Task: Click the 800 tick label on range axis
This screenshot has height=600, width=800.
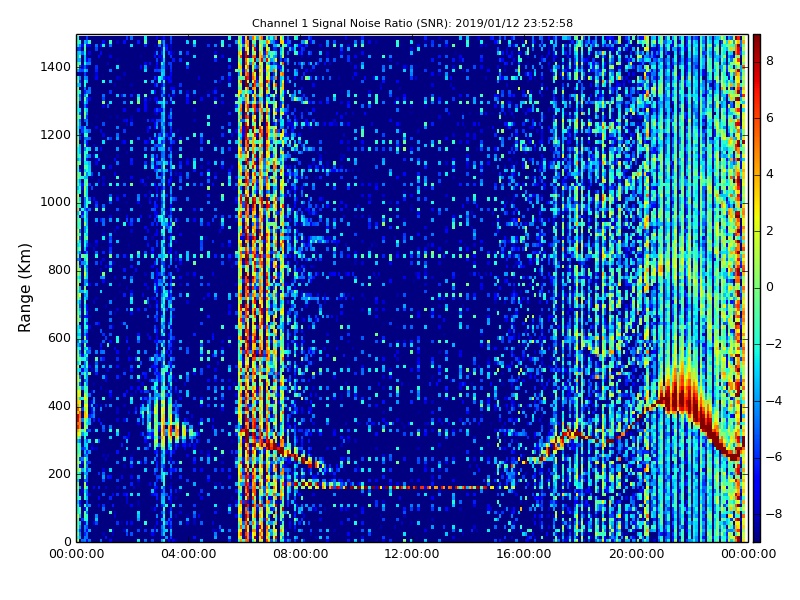Action: tap(59, 270)
